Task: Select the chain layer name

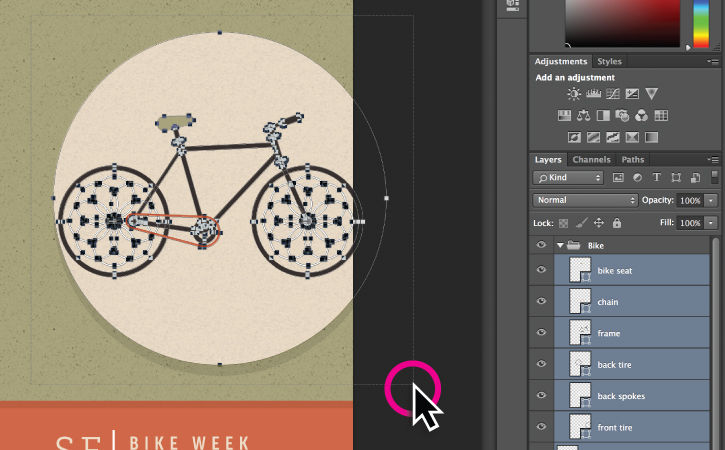Action: coord(608,302)
